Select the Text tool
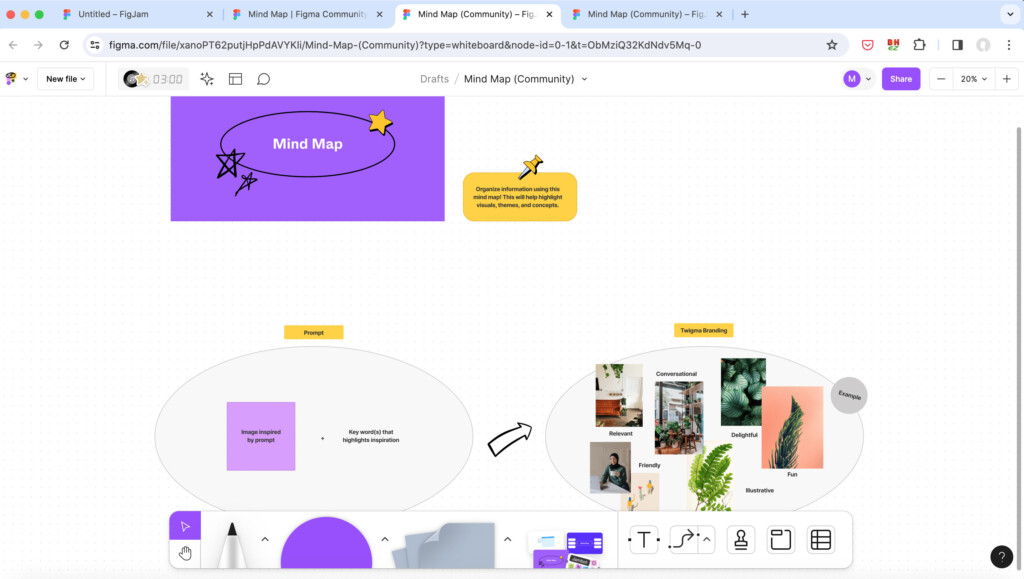Viewport: 1024px width, 579px height. [x=644, y=540]
